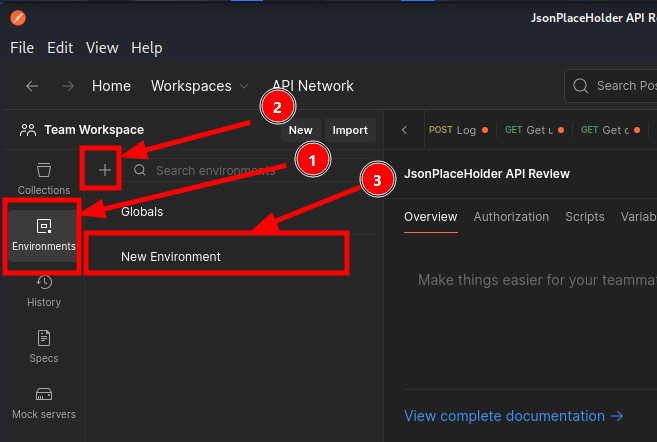The height and width of the screenshot is (442, 657).
Task: Click the JsonPlaceHolder API Review title
Action: 486,174
